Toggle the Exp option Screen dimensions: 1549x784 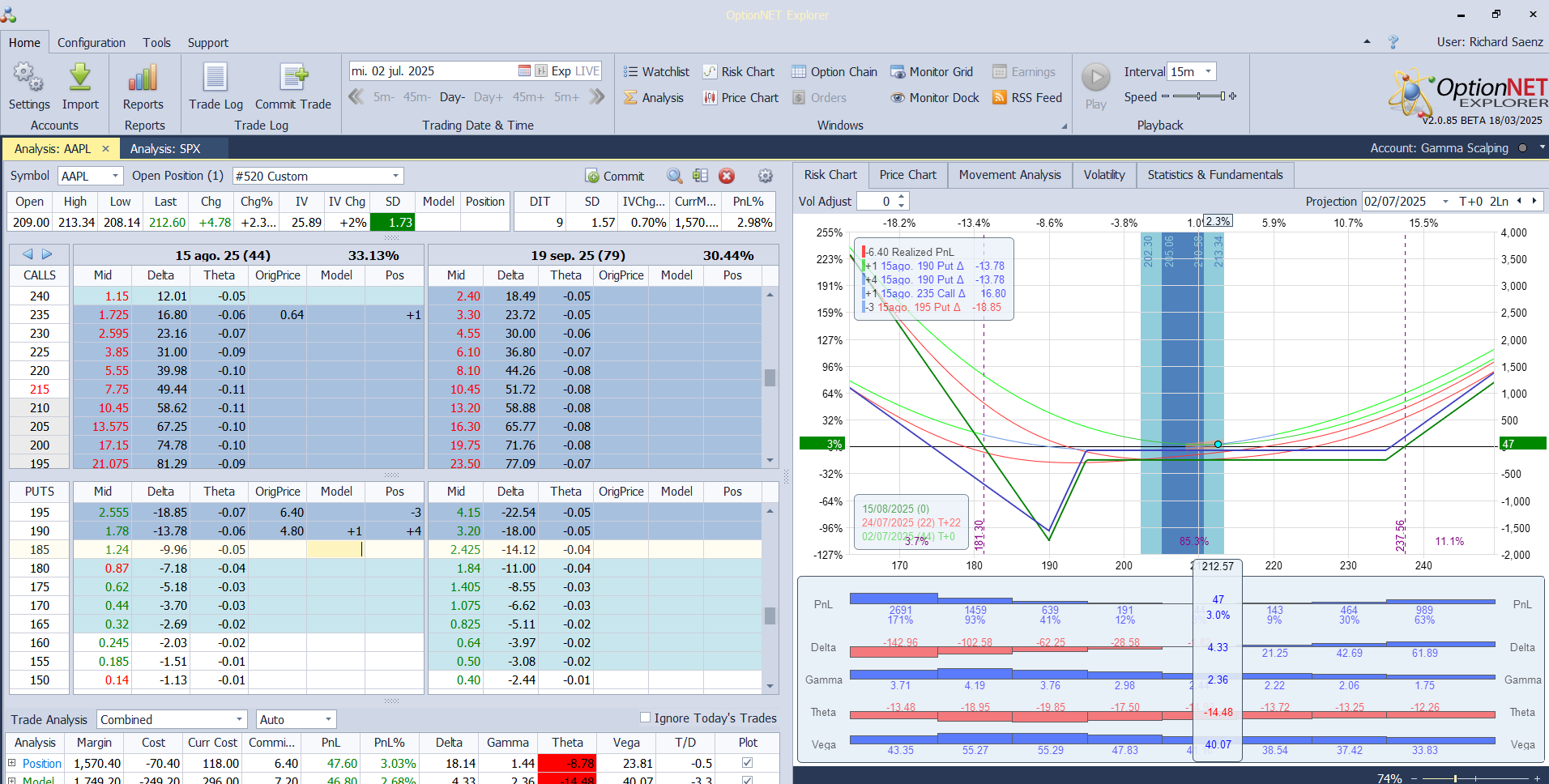[561, 71]
